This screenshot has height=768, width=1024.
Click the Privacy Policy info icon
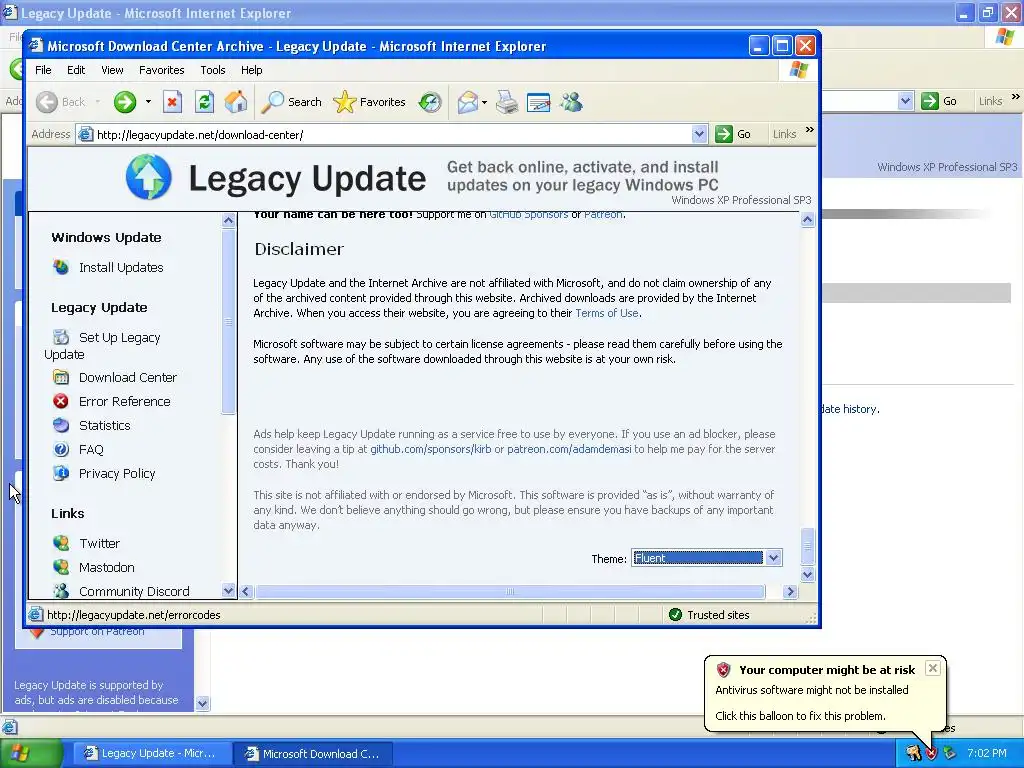pos(61,473)
